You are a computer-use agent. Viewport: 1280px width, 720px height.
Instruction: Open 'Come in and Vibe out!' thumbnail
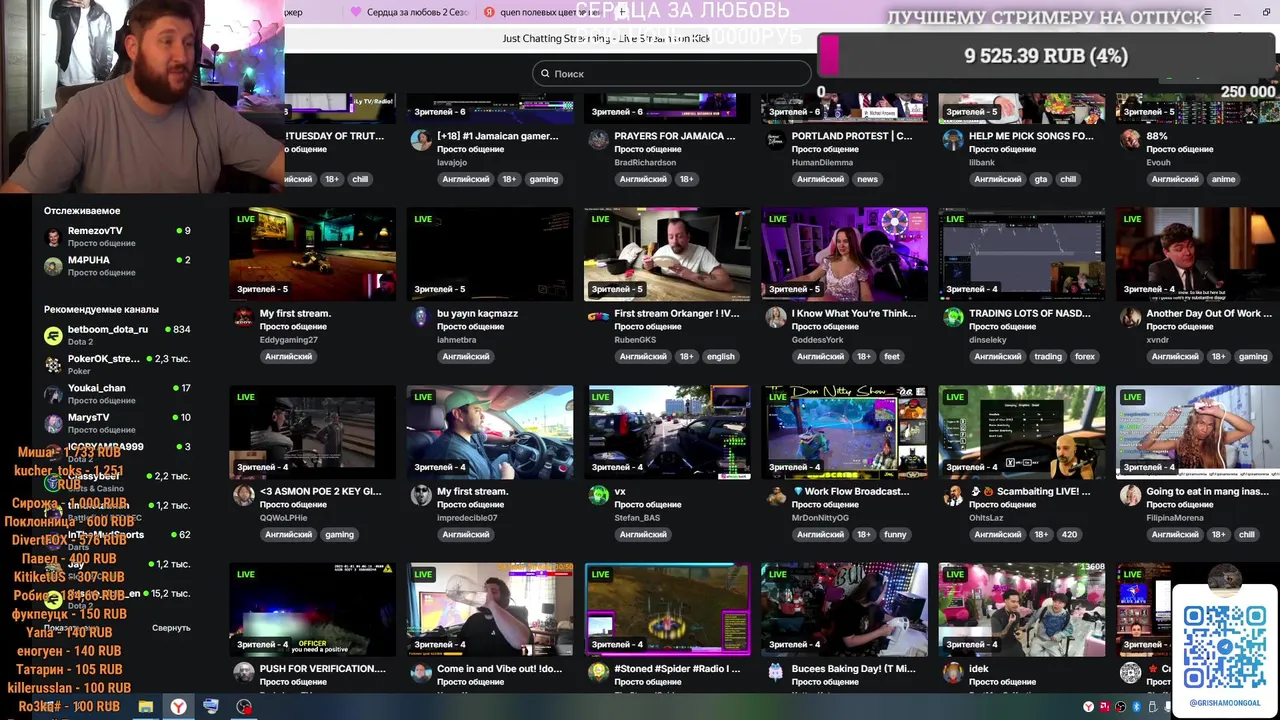[490, 609]
